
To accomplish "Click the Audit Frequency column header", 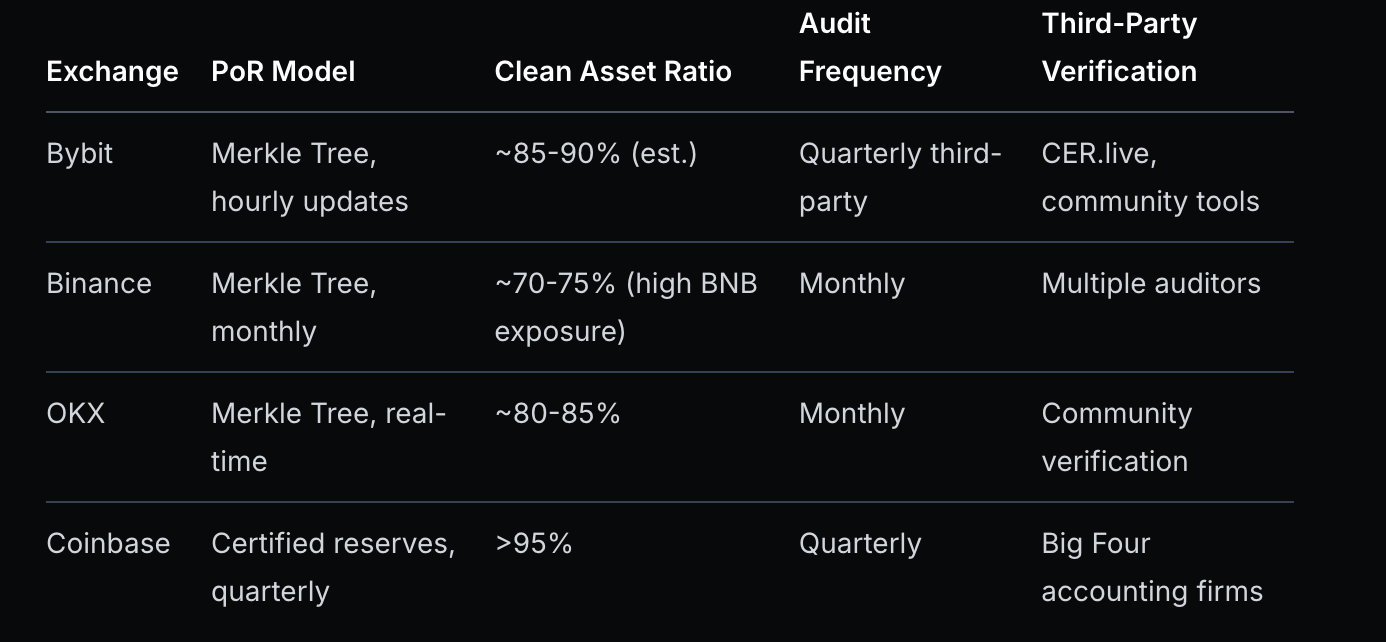I will click(870, 48).
